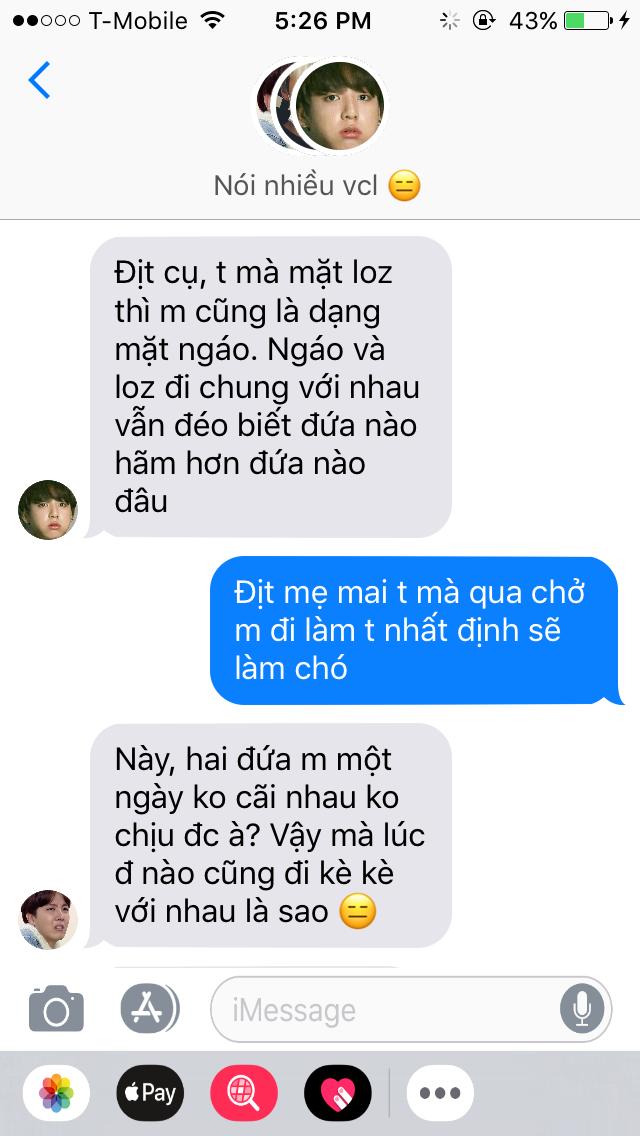Show more apps with ellipsis button
This screenshot has width=640, height=1136.
pyautogui.click(x=440, y=1093)
